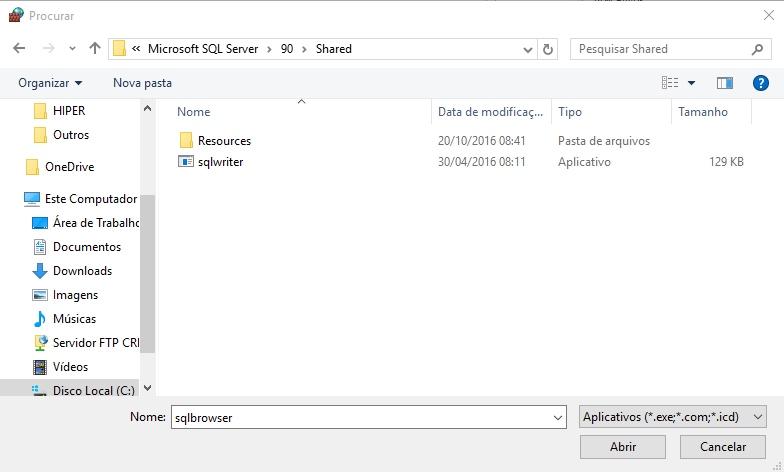Select the Downloads folder in sidebar
Image resolution: width=784 pixels, height=472 pixels.
[81, 271]
